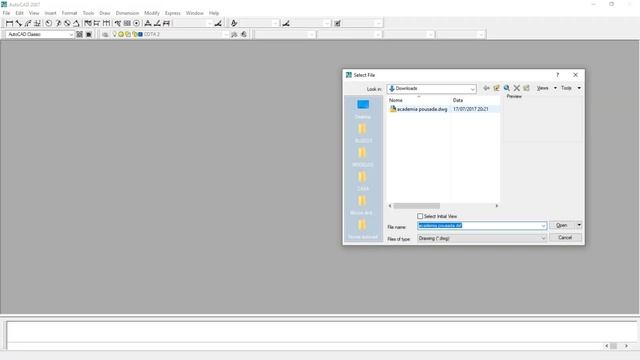The image size is (640, 360).
Task: Open Dimension Style manager icon after dim style dropdown
Action: click(x=218, y=23)
